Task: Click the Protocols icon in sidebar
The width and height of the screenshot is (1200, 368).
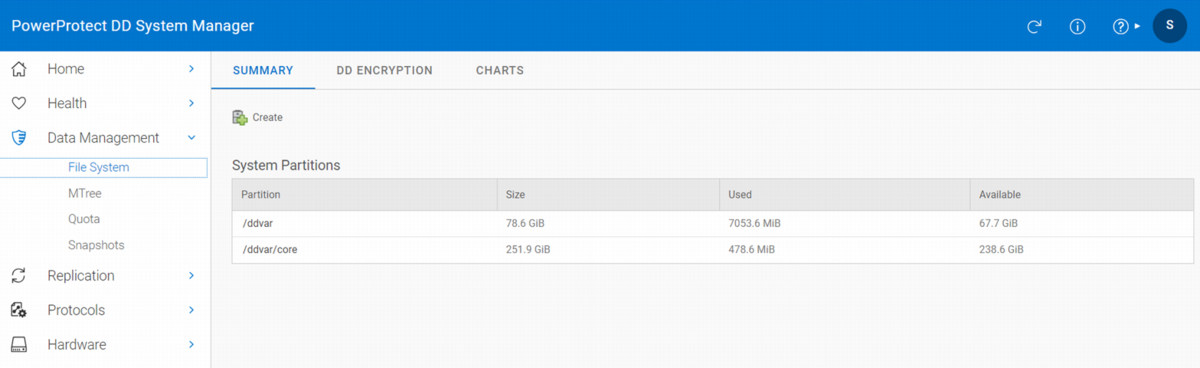Action: tap(18, 310)
